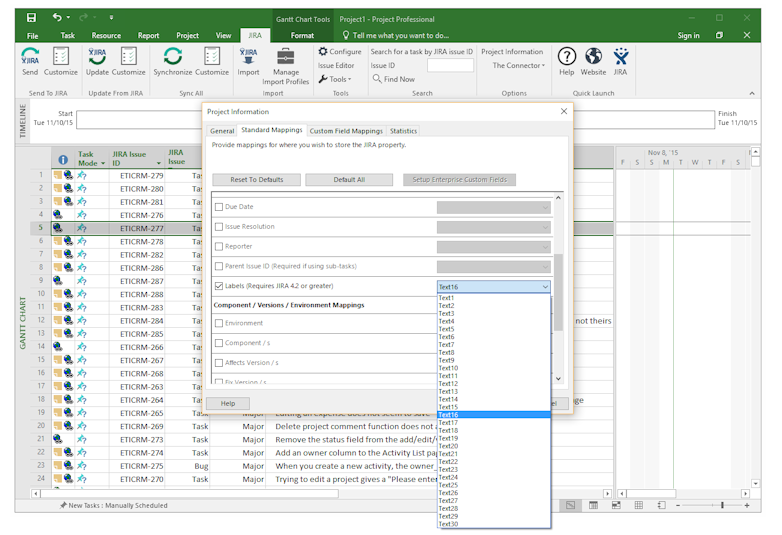Click the Report view status icon

pyautogui.click(x=661, y=505)
